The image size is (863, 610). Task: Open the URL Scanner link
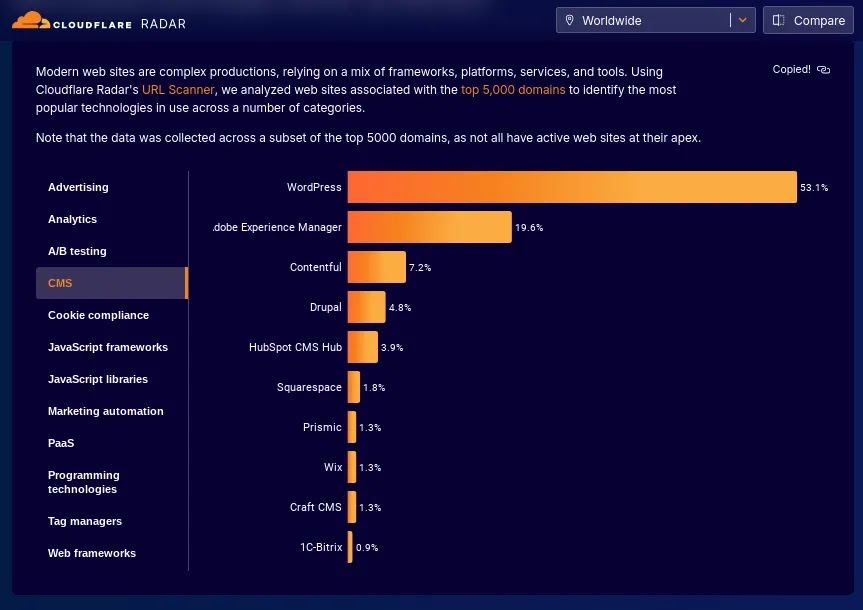click(x=178, y=90)
